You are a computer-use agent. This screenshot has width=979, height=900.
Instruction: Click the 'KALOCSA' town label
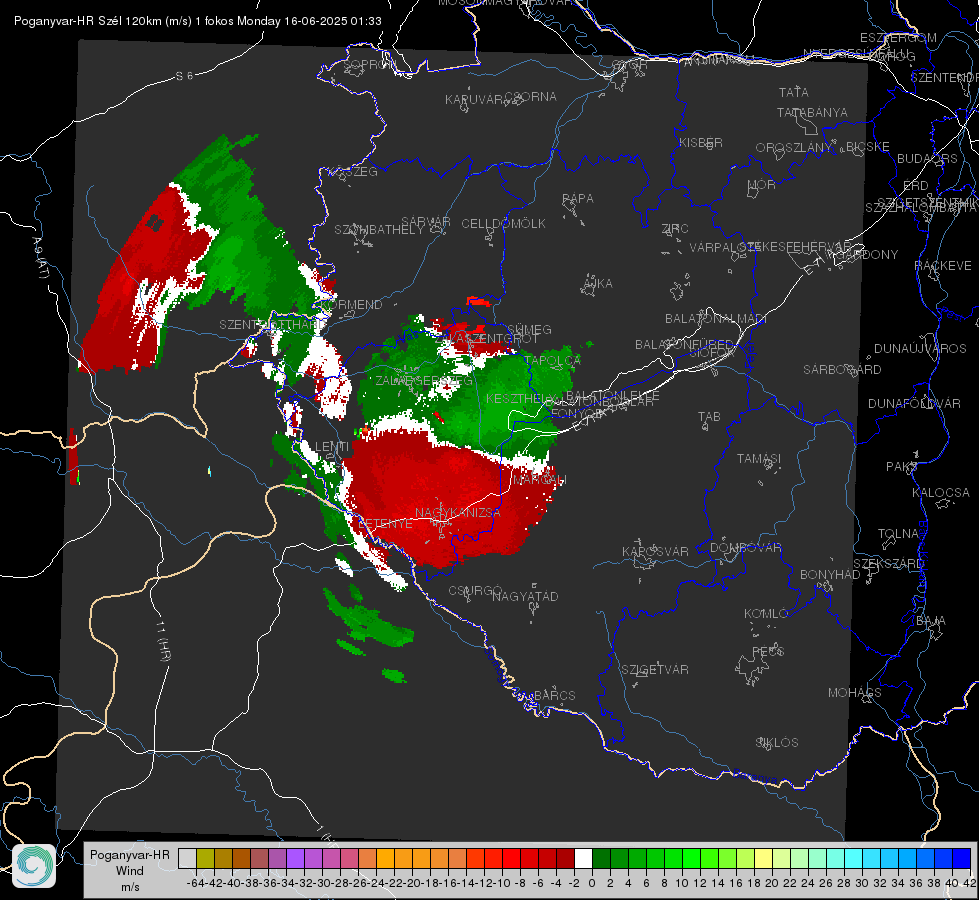[x=941, y=493]
